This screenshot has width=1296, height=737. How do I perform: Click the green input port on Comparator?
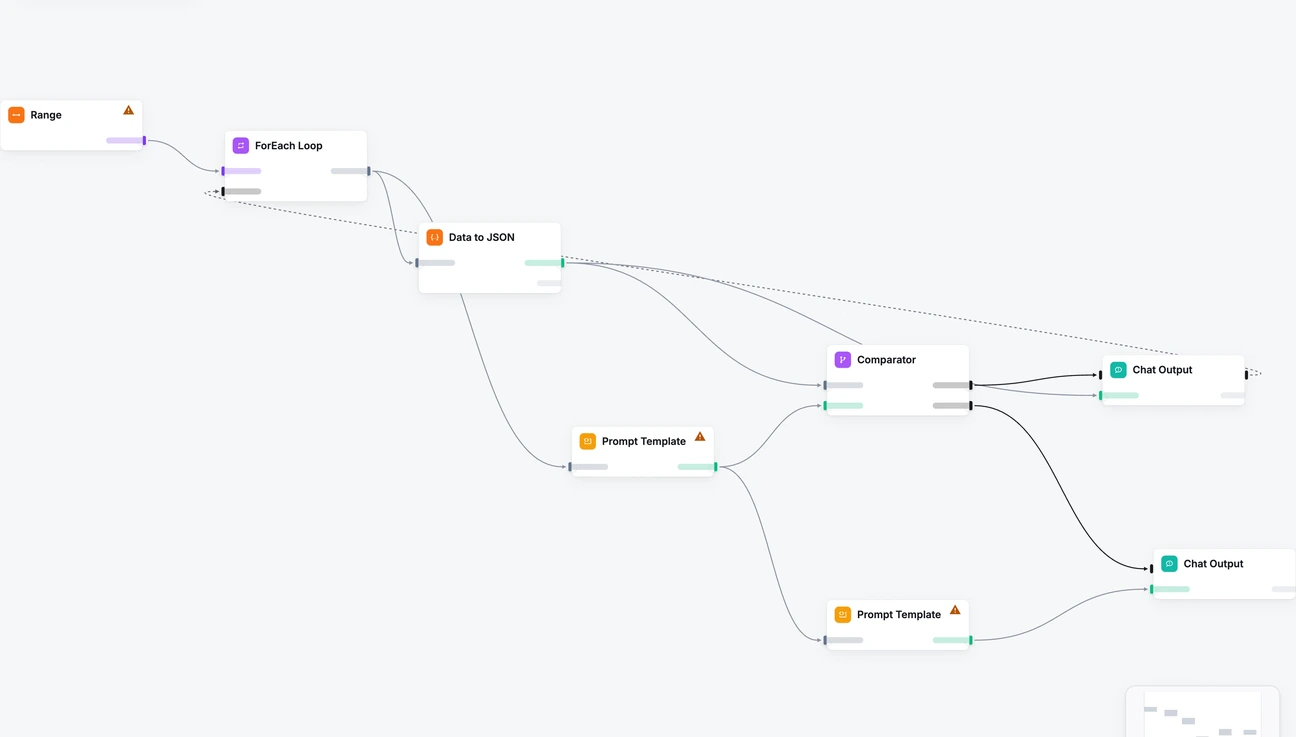coord(825,405)
